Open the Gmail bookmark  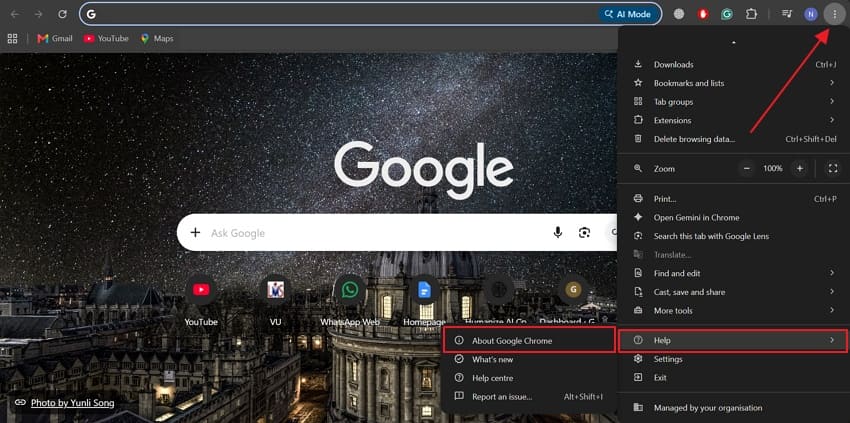click(55, 39)
